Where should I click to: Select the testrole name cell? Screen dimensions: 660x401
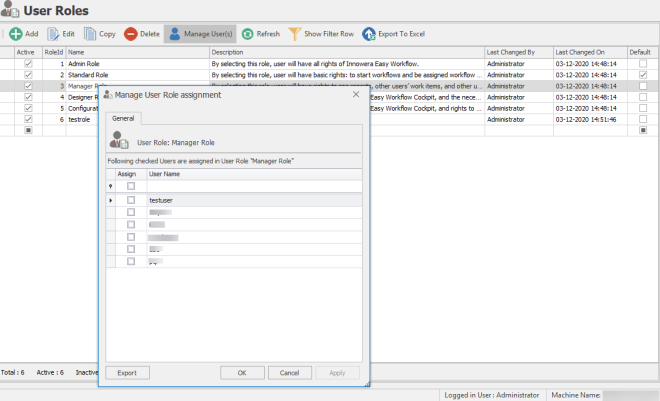pyautogui.click(x=82, y=119)
